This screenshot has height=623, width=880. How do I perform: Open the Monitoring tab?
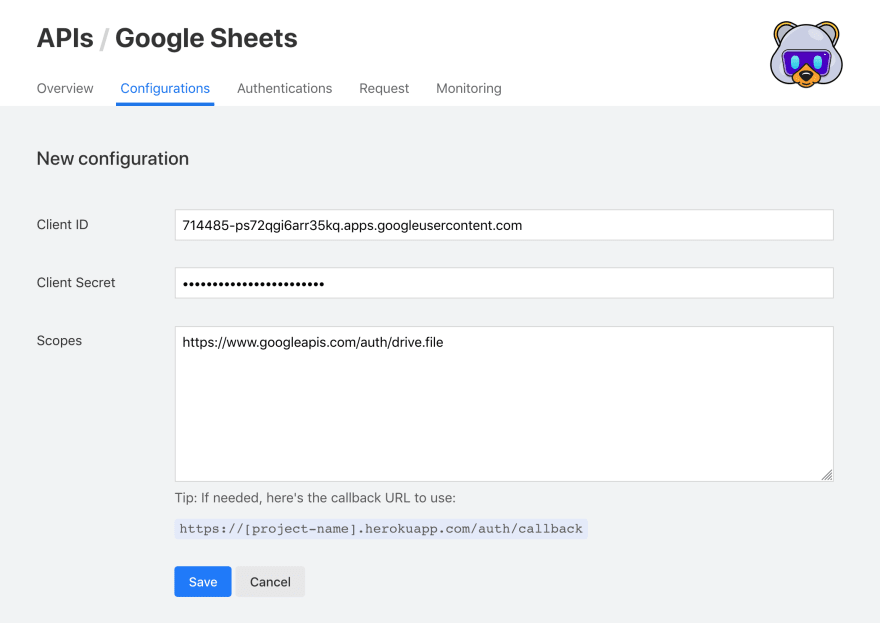[x=469, y=89]
